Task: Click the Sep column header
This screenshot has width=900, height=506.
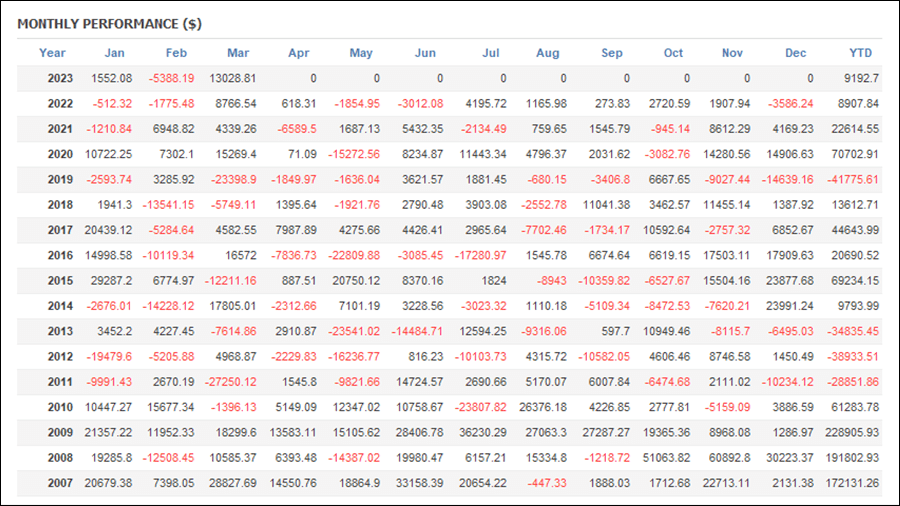Action: pyautogui.click(x=612, y=53)
